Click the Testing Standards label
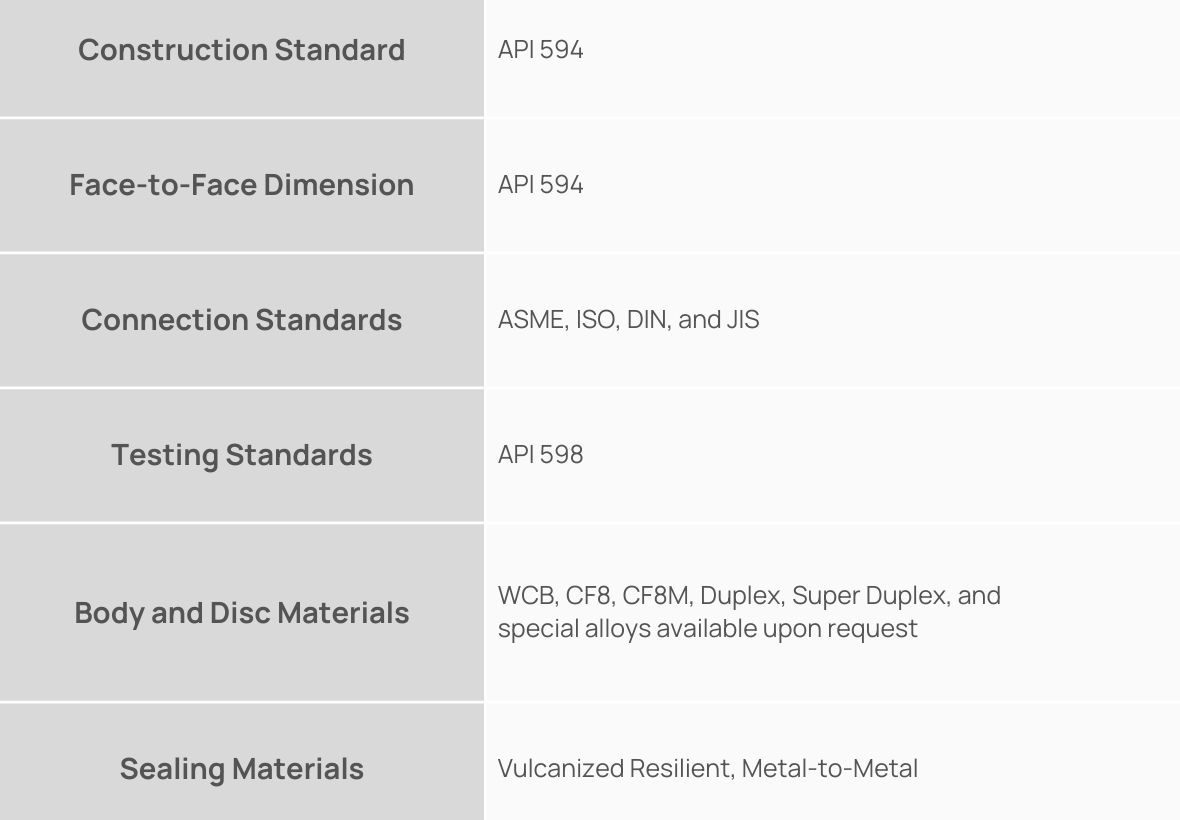This screenshot has height=820, width=1180. coord(241,455)
